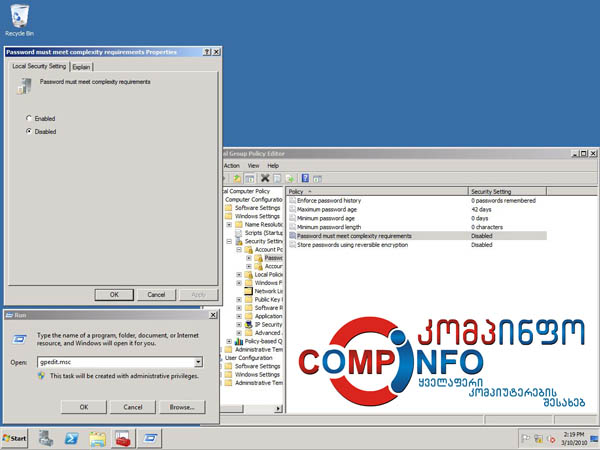
Task: Click the properties toolbar icon beside delete
Action: click(277, 178)
